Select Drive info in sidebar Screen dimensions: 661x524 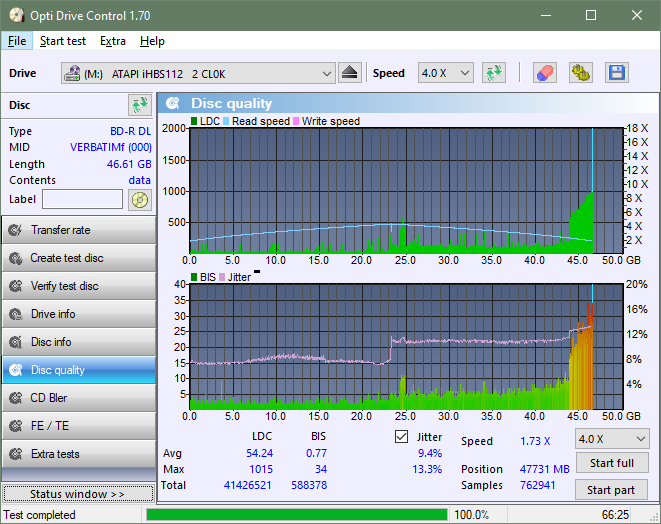pos(79,314)
